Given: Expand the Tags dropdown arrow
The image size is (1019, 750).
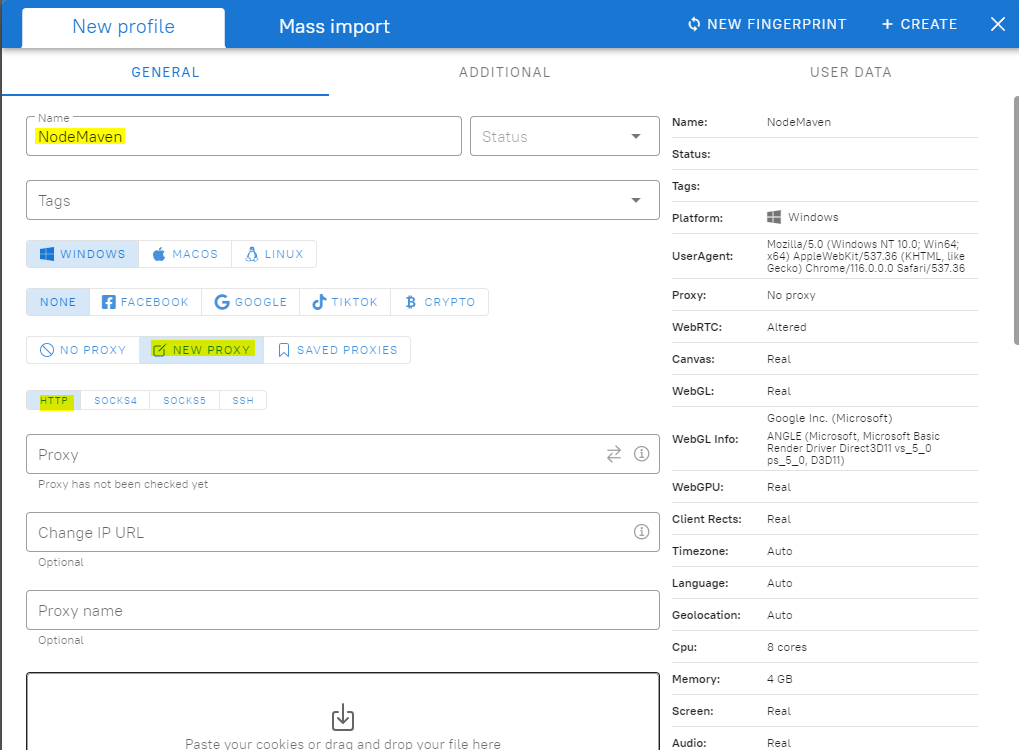Looking at the screenshot, I should (636, 201).
